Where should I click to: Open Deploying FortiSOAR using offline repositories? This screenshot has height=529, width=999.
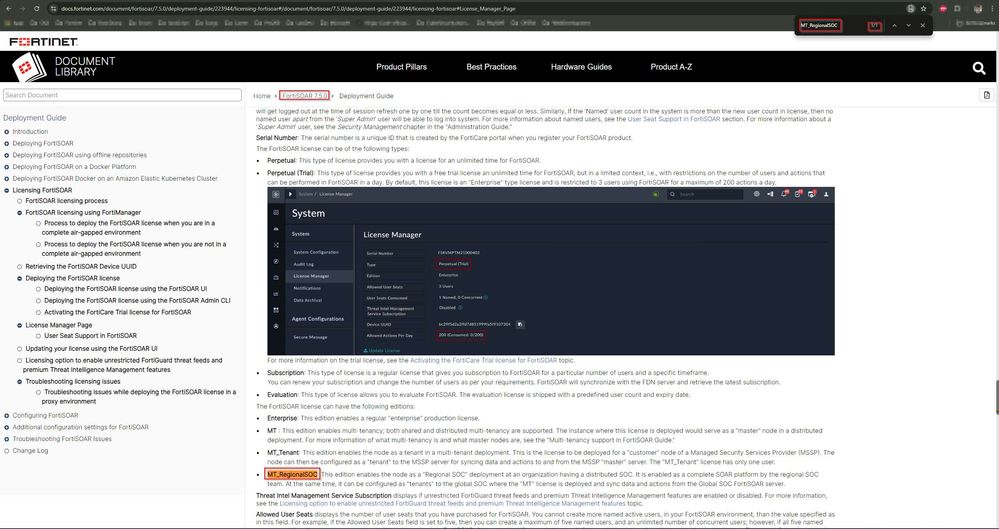pos(80,155)
